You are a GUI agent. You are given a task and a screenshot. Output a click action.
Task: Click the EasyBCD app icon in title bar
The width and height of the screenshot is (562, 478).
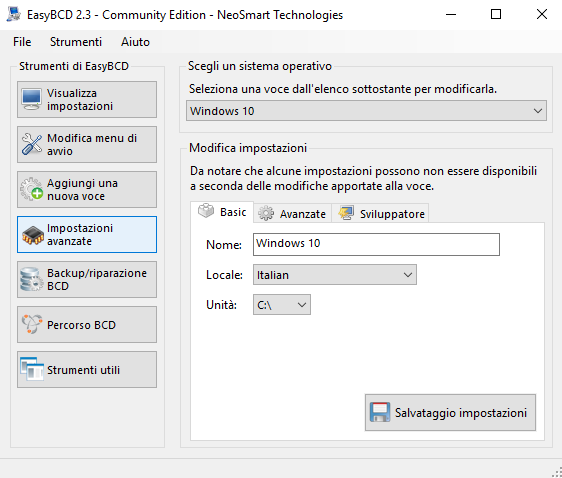[x=14, y=14]
